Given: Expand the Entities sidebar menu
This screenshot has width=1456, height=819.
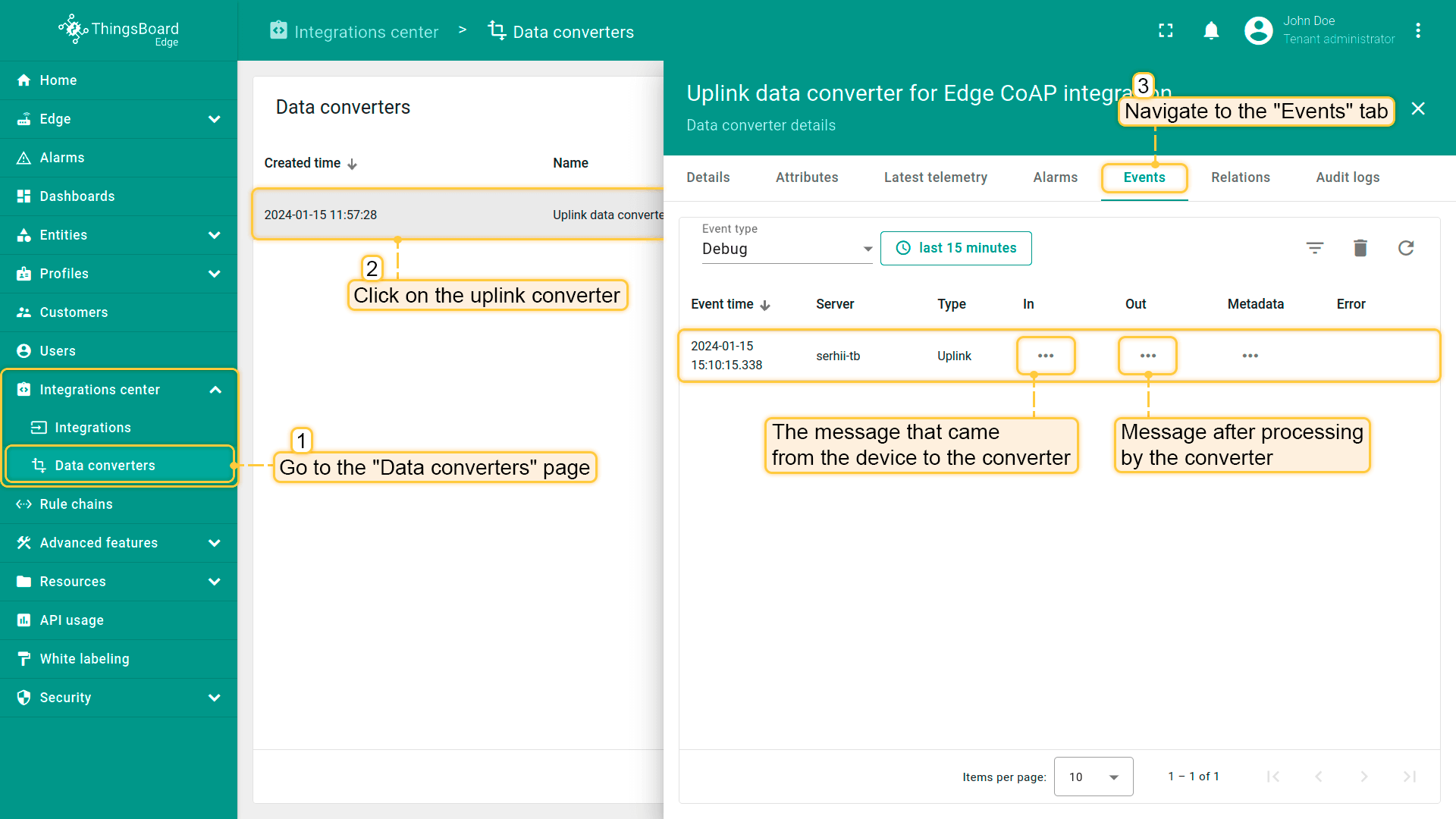Looking at the screenshot, I should (x=215, y=235).
